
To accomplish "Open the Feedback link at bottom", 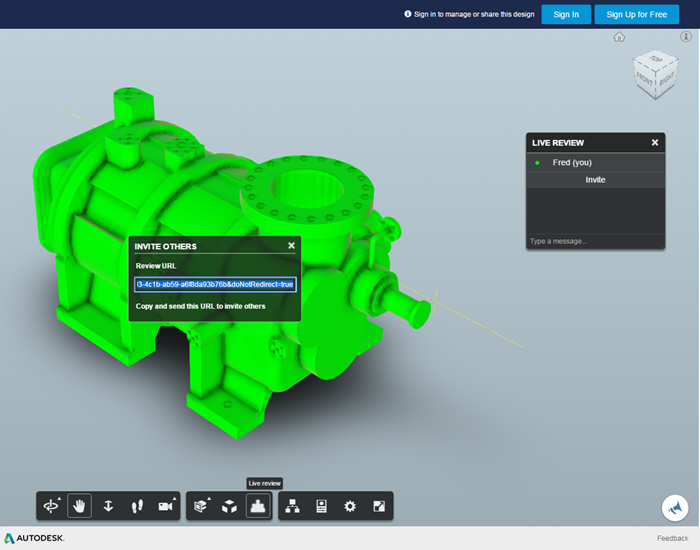I will [x=672, y=538].
